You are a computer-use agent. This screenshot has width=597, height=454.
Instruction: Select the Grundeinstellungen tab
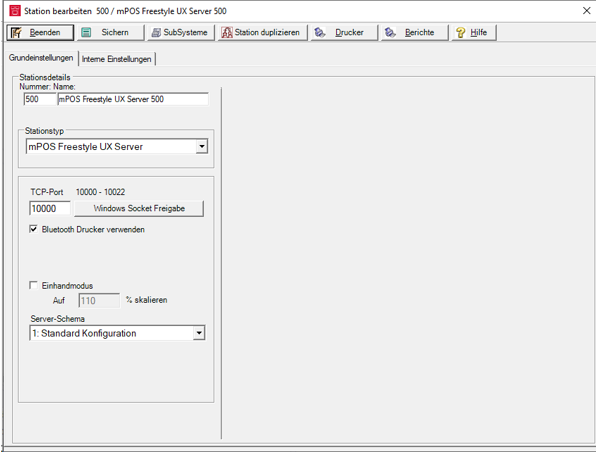click(41, 58)
